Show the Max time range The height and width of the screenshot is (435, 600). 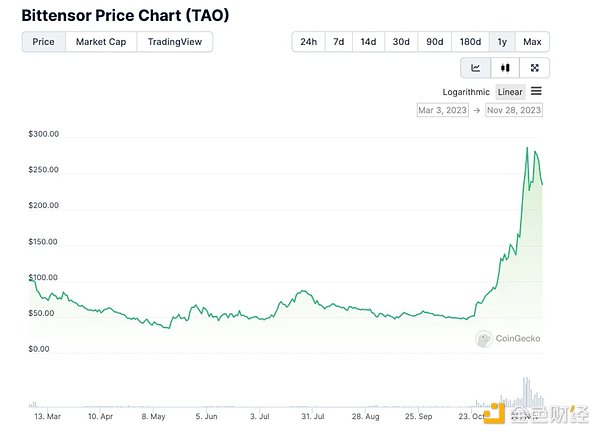(x=532, y=41)
